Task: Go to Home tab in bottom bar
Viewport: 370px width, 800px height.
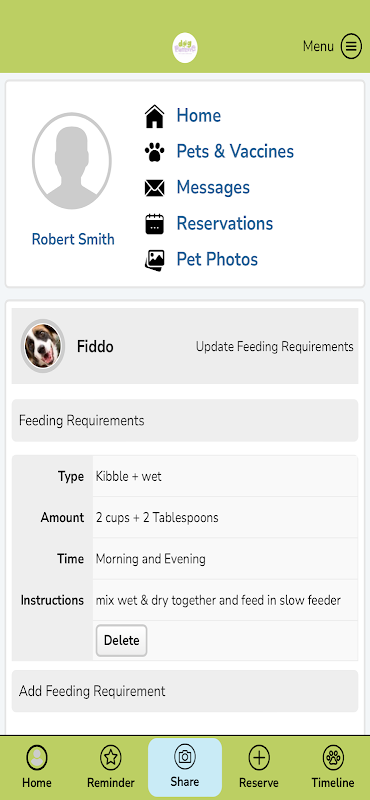Action: pyautogui.click(x=37, y=767)
